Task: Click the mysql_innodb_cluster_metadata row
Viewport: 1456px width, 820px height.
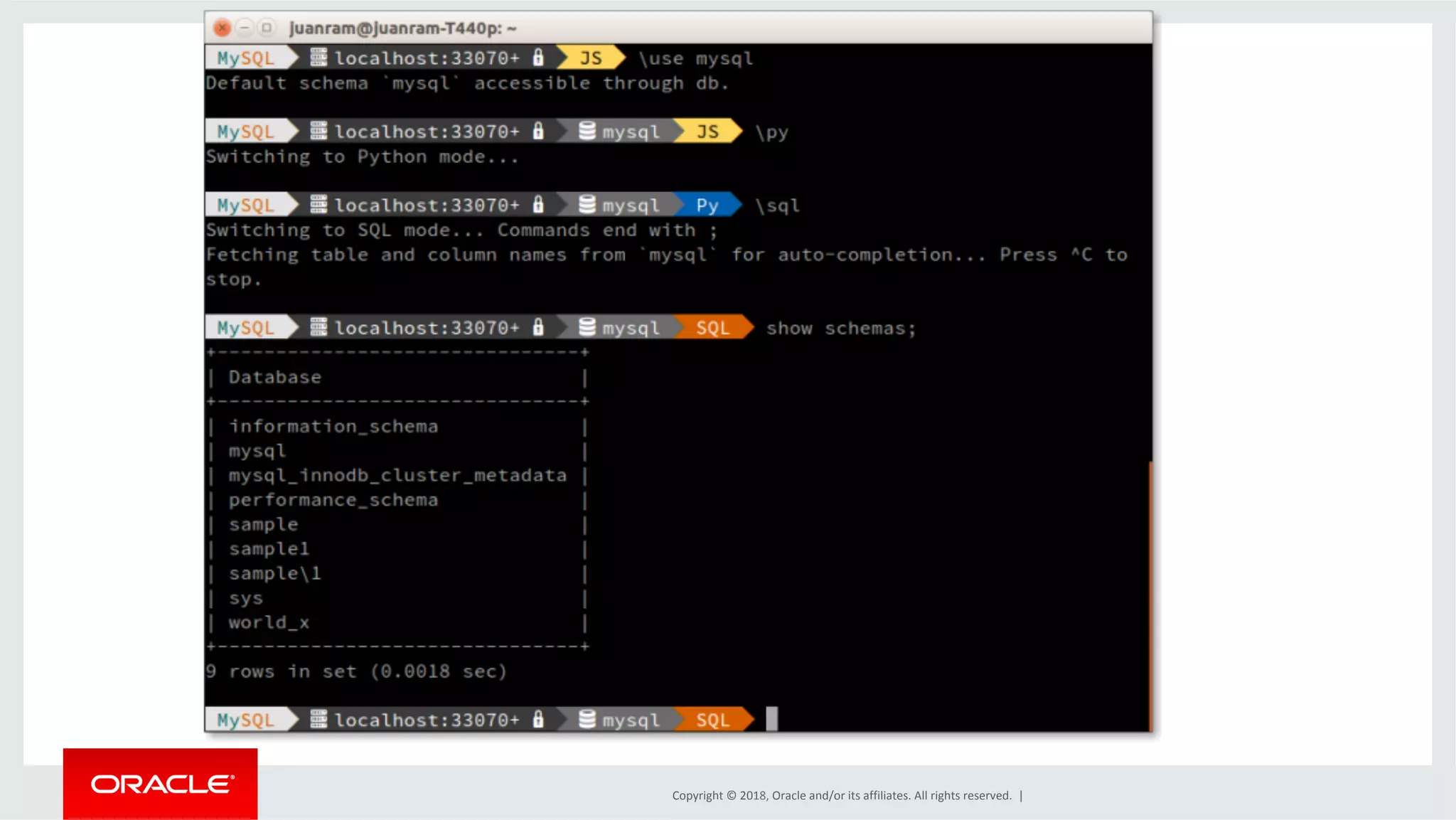Action: [x=397, y=475]
